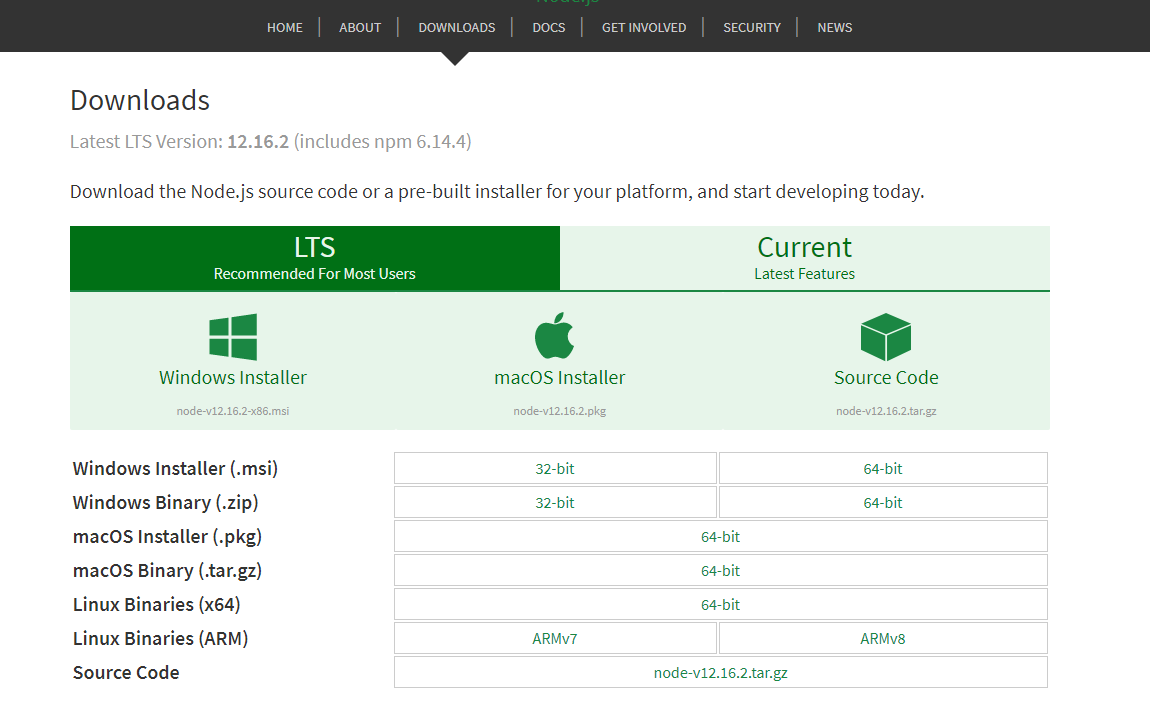Open the GET INVOLVED nav item
This screenshot has height=707, width=1150.
(644, 27)
